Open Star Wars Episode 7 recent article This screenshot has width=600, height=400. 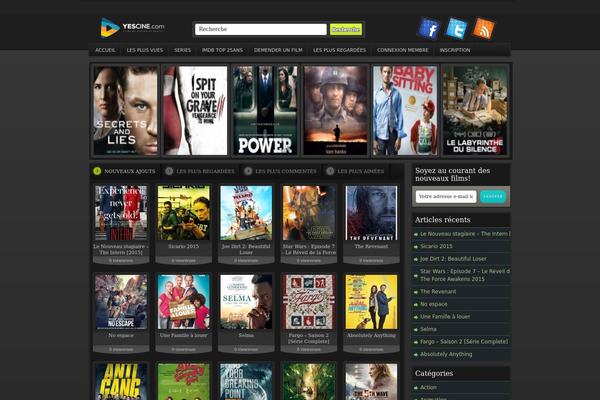click(x=465, y=275)
